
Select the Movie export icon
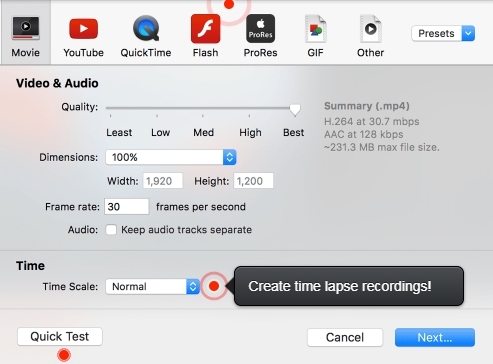[x=26, y=29]
